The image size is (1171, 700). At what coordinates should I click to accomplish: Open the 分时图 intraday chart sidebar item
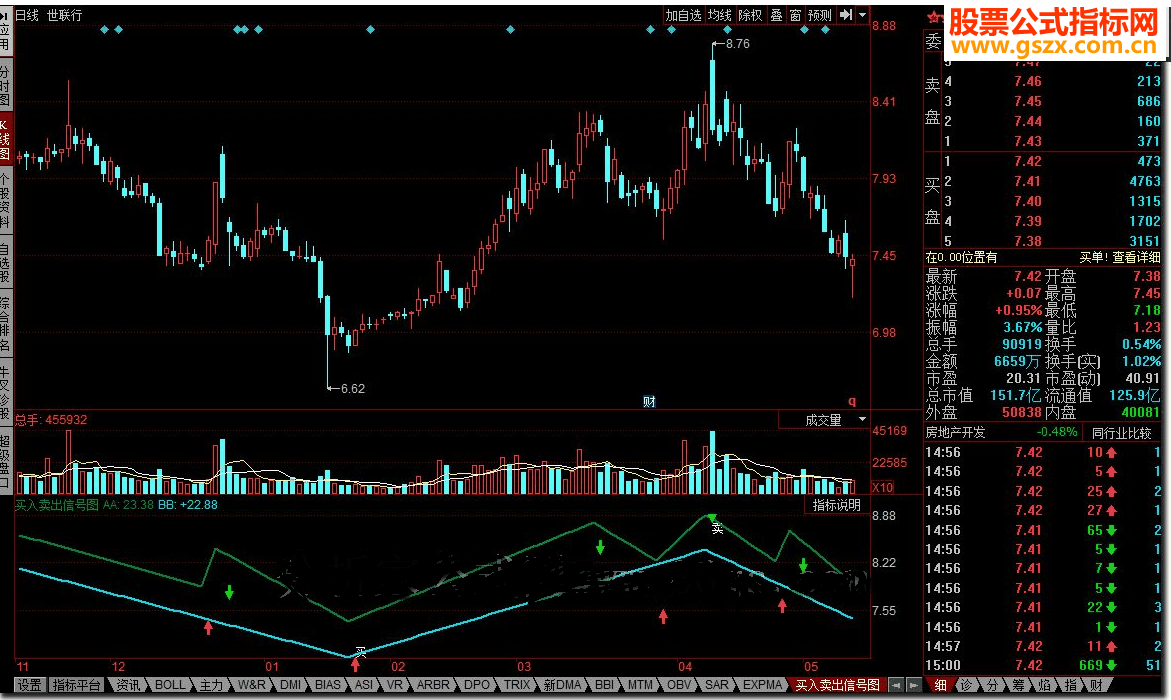click(5, 87)
